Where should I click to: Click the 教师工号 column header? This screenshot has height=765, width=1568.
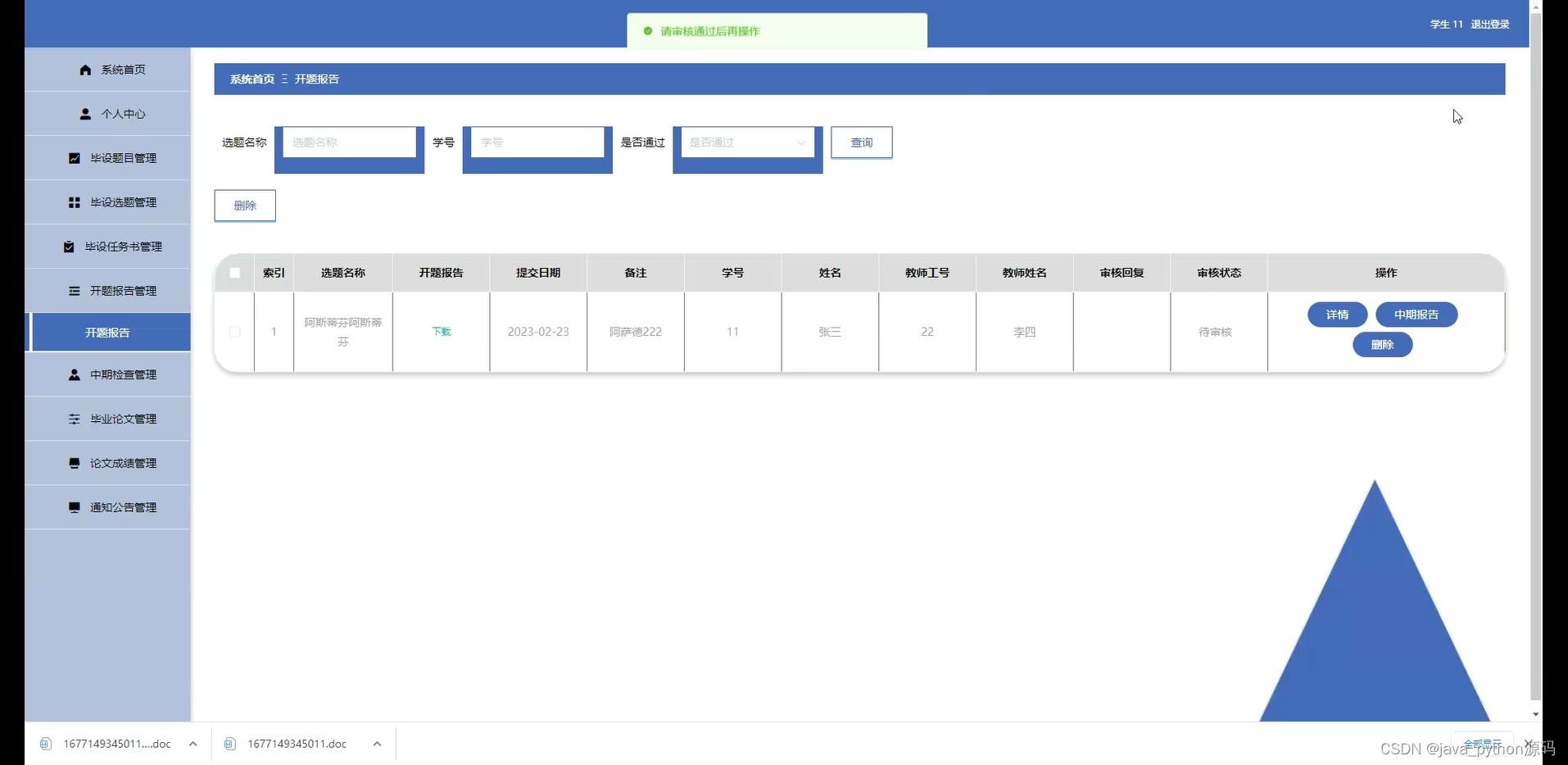(x=927, y=273)
